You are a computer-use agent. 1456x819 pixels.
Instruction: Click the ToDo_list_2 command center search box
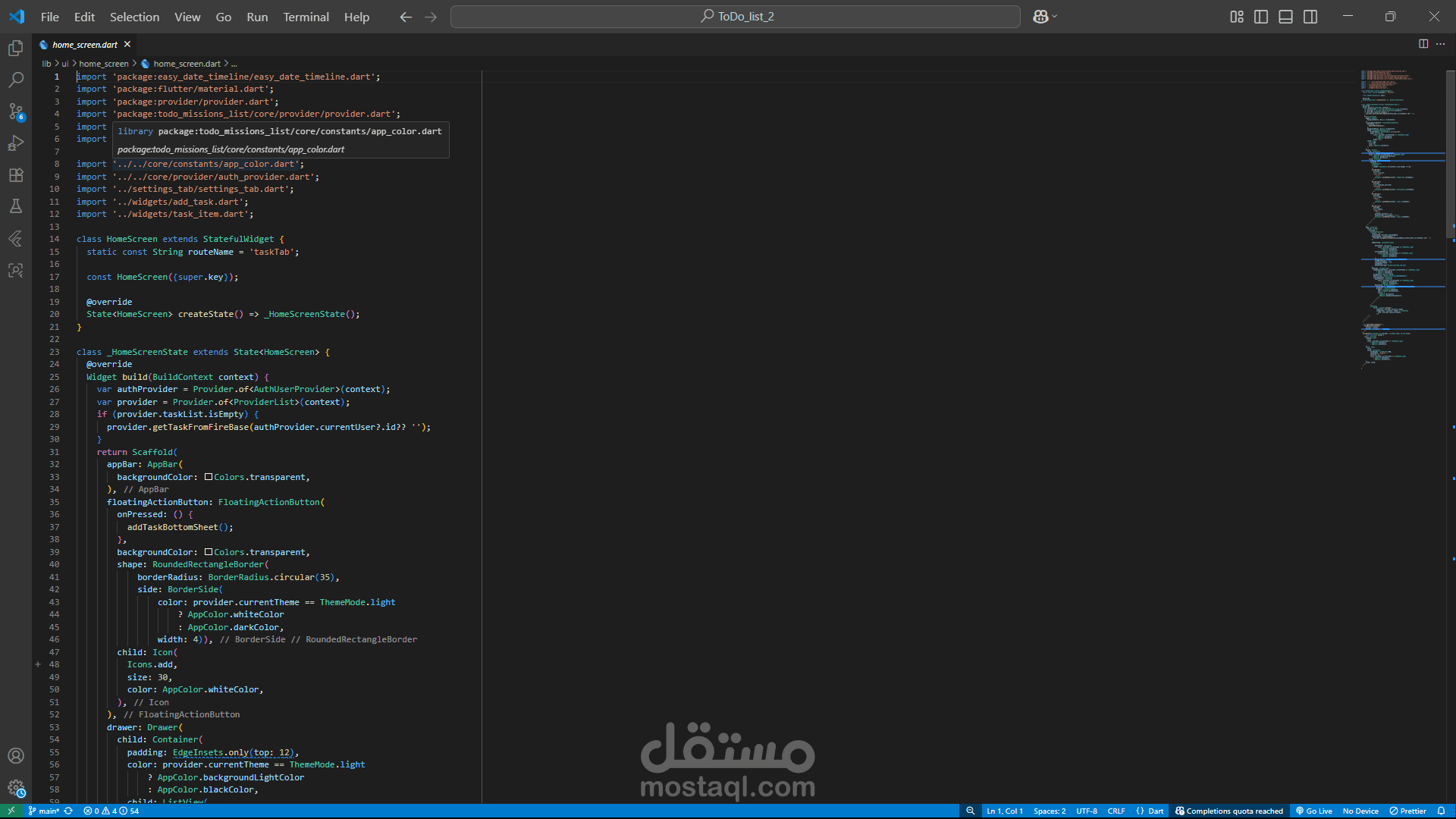pyautogui.click(x=735, y=17)
